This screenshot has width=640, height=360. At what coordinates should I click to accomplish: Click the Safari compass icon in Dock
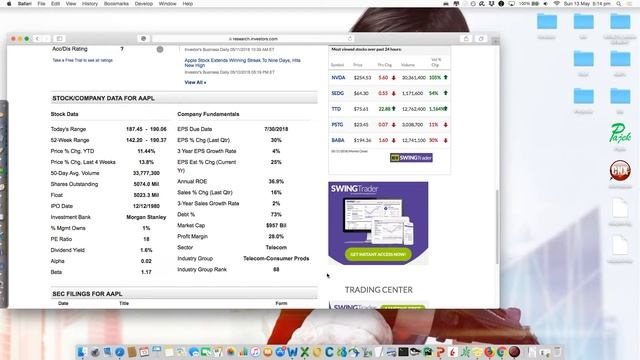120,352
